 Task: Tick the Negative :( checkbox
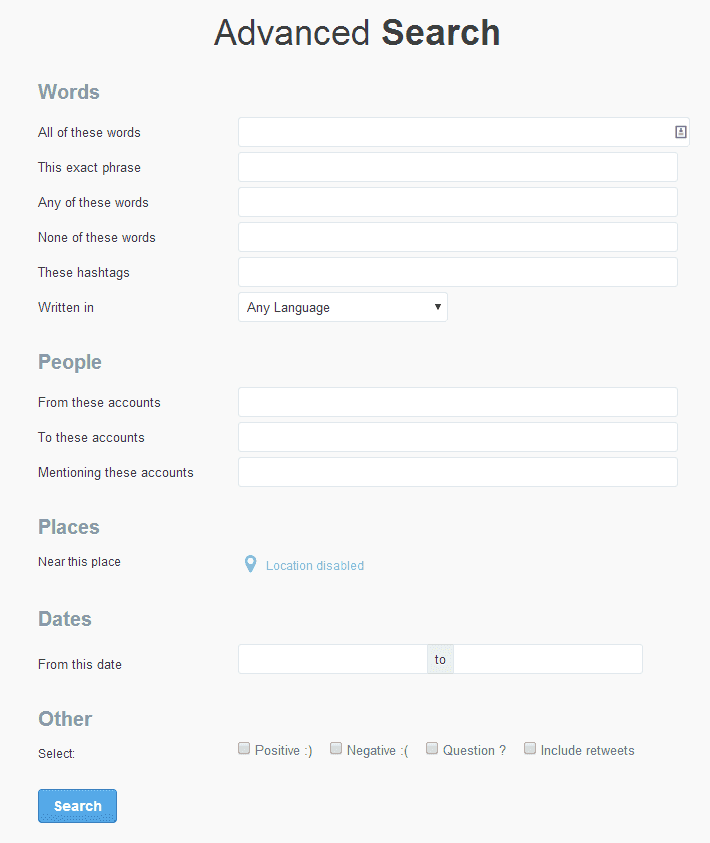[x=336, y=748]
